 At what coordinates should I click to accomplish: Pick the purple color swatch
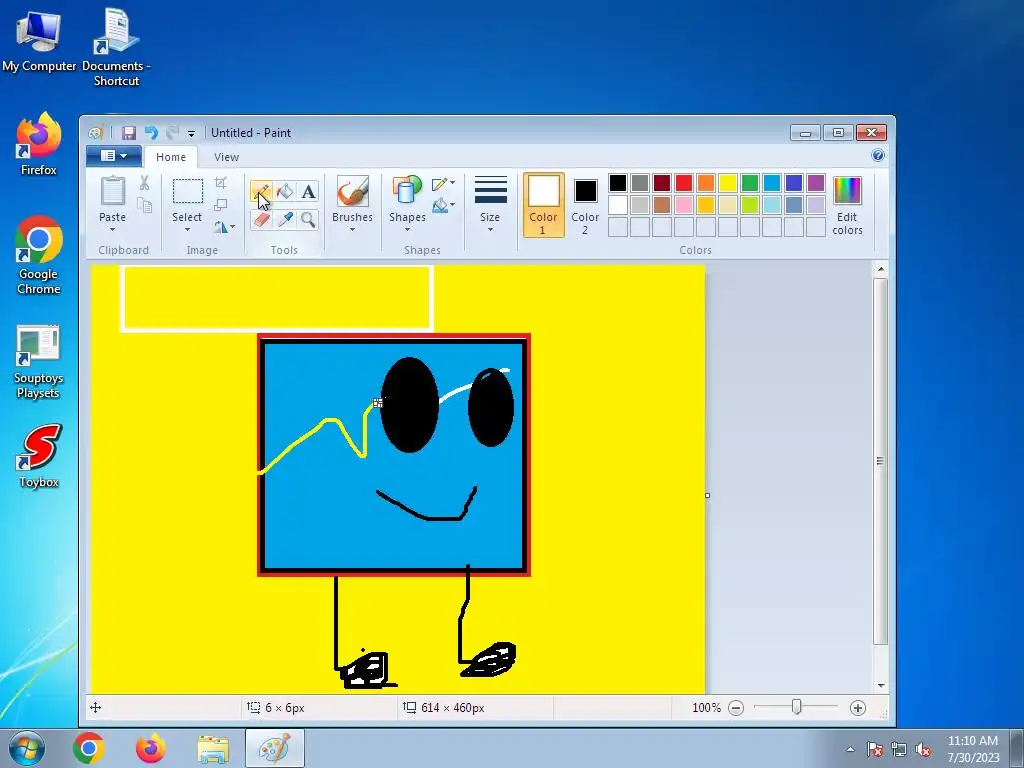(816, 183)
